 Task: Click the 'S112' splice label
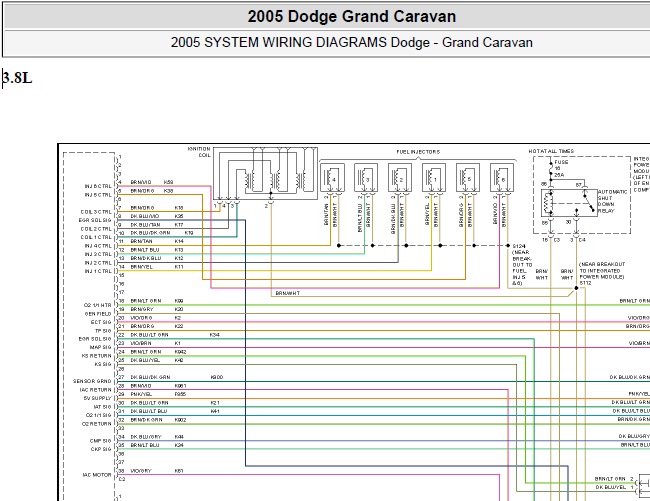tap(585, 283)
